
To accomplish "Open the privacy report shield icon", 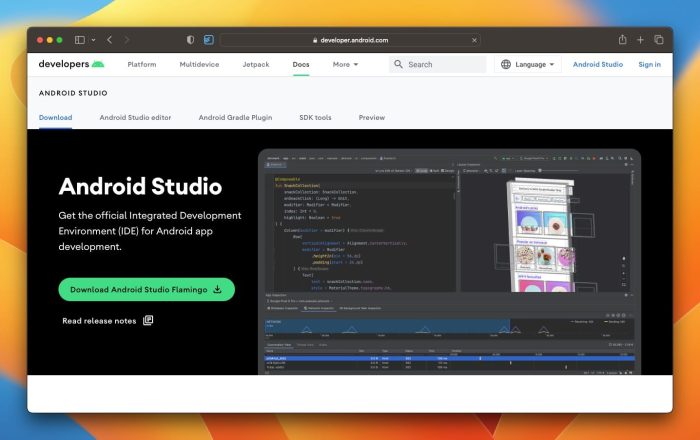I will (x=190, y=40).
